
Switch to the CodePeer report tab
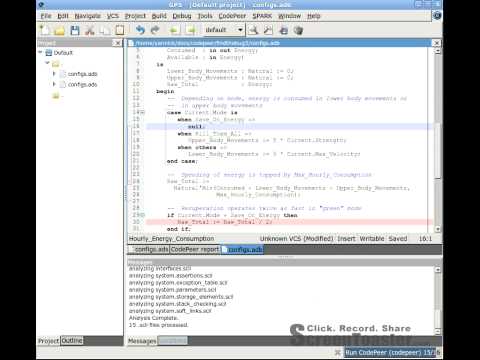tap(195, 249)
